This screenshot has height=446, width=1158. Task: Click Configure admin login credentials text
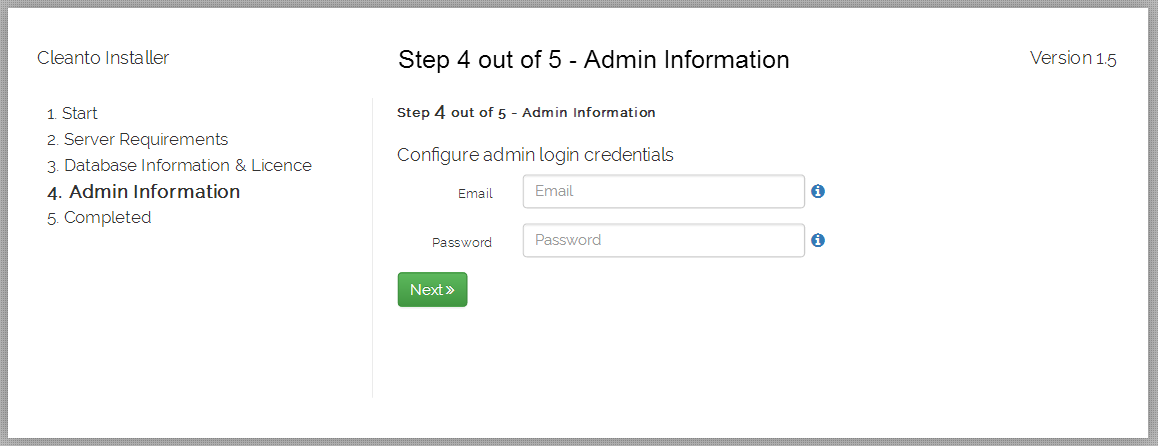(535, 155)
